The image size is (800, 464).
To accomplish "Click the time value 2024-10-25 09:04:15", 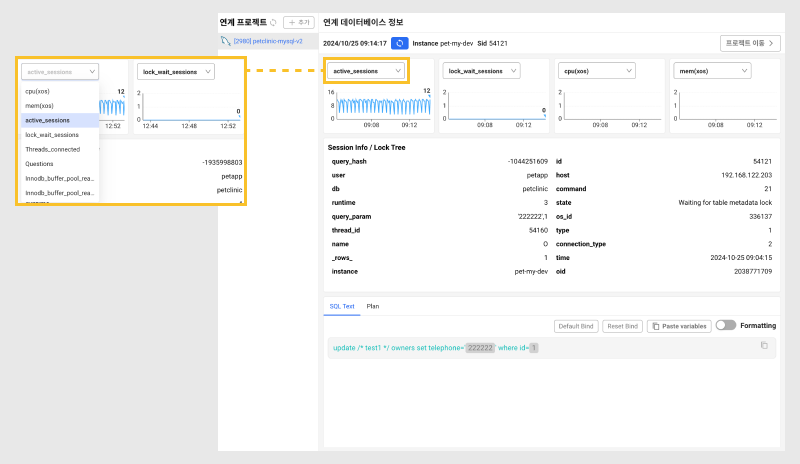I will [x=741, y=258].
